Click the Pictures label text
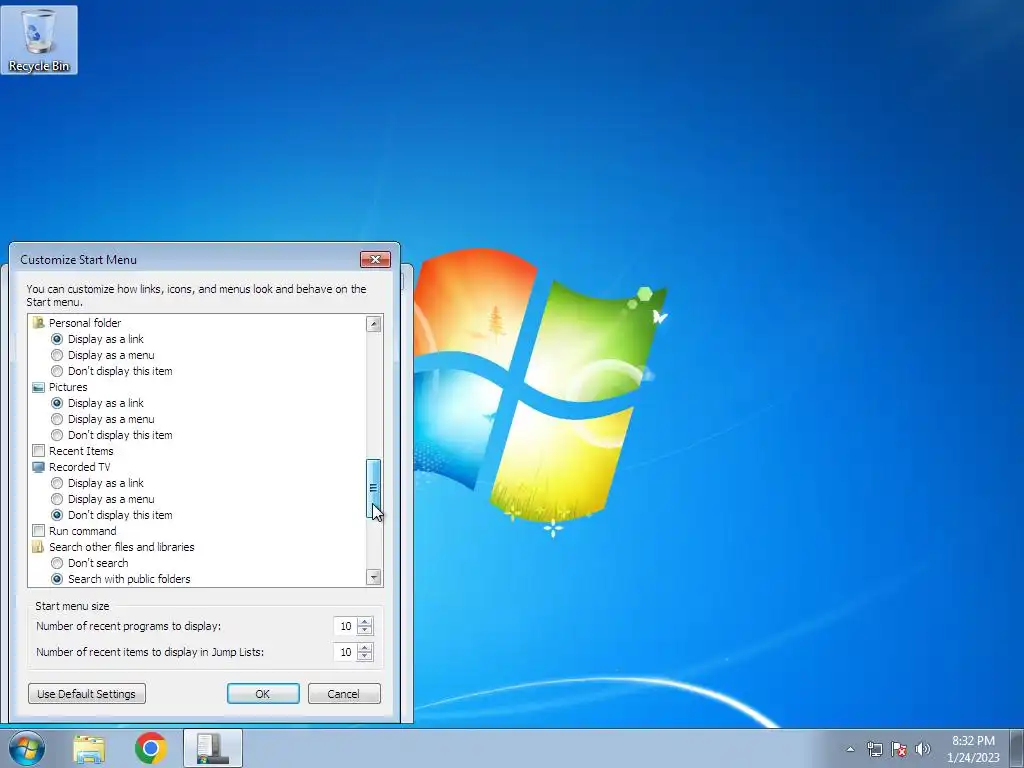 [x=68, y=387]
